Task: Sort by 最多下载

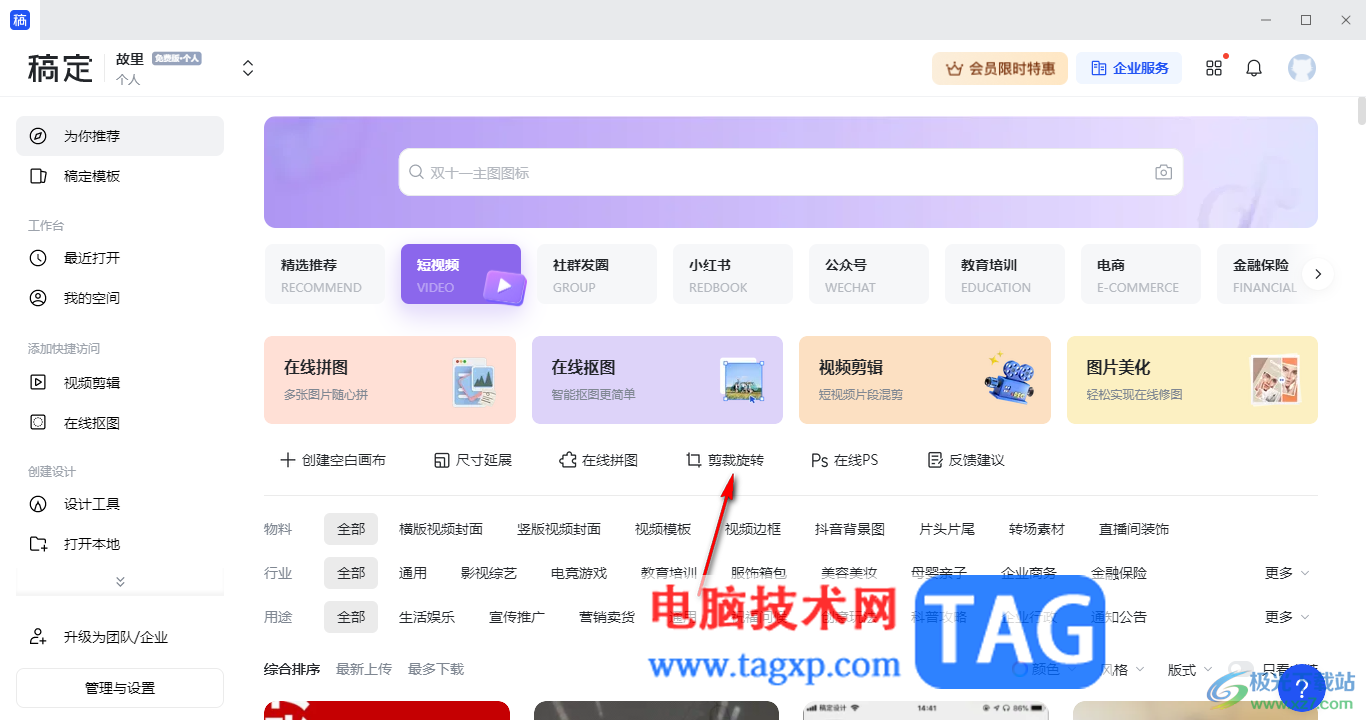Action: (x=436, y=669)
